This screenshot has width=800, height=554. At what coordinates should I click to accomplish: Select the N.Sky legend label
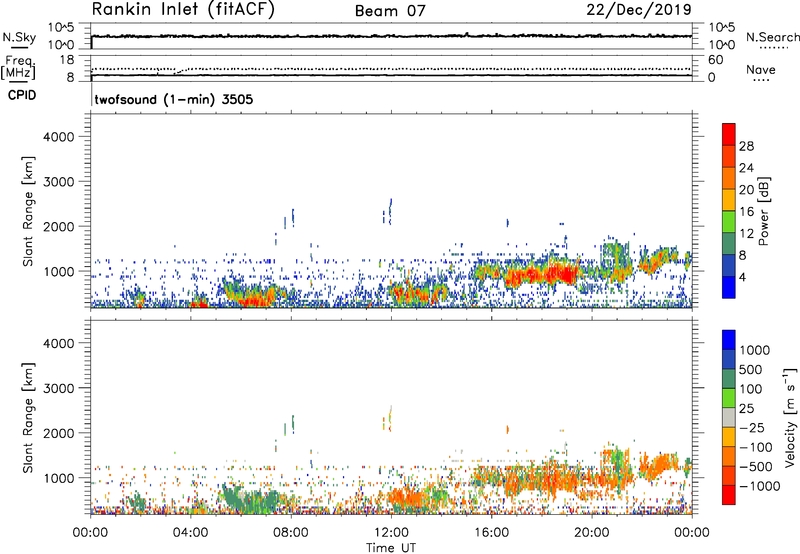pos(19,37)
